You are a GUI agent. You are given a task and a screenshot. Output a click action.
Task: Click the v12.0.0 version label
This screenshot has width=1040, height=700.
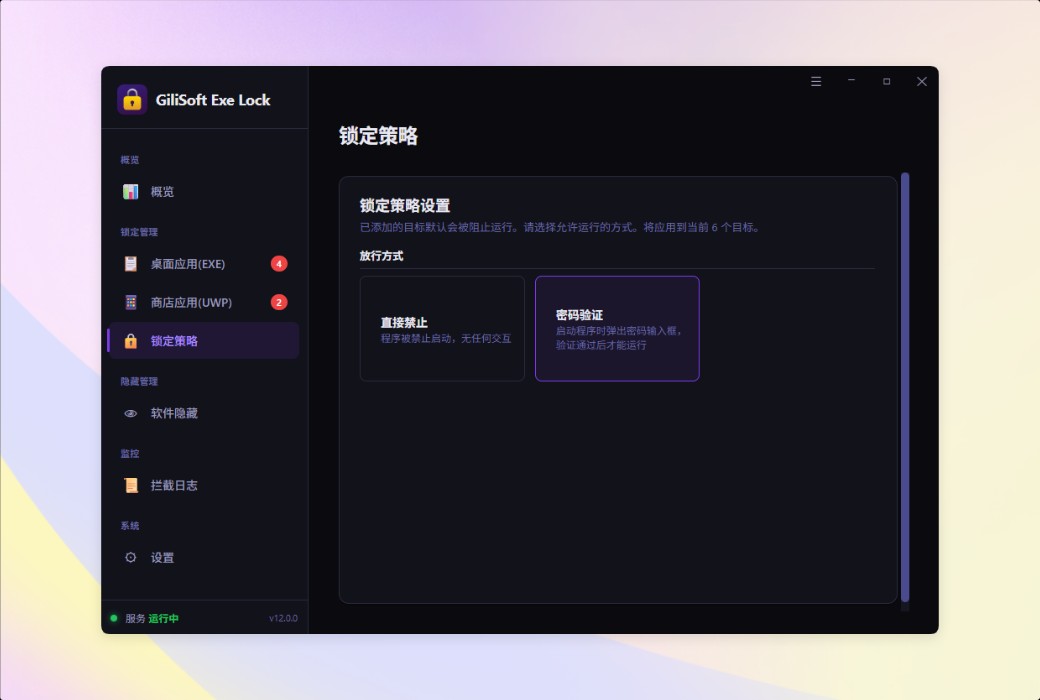(x=283, y=618)
